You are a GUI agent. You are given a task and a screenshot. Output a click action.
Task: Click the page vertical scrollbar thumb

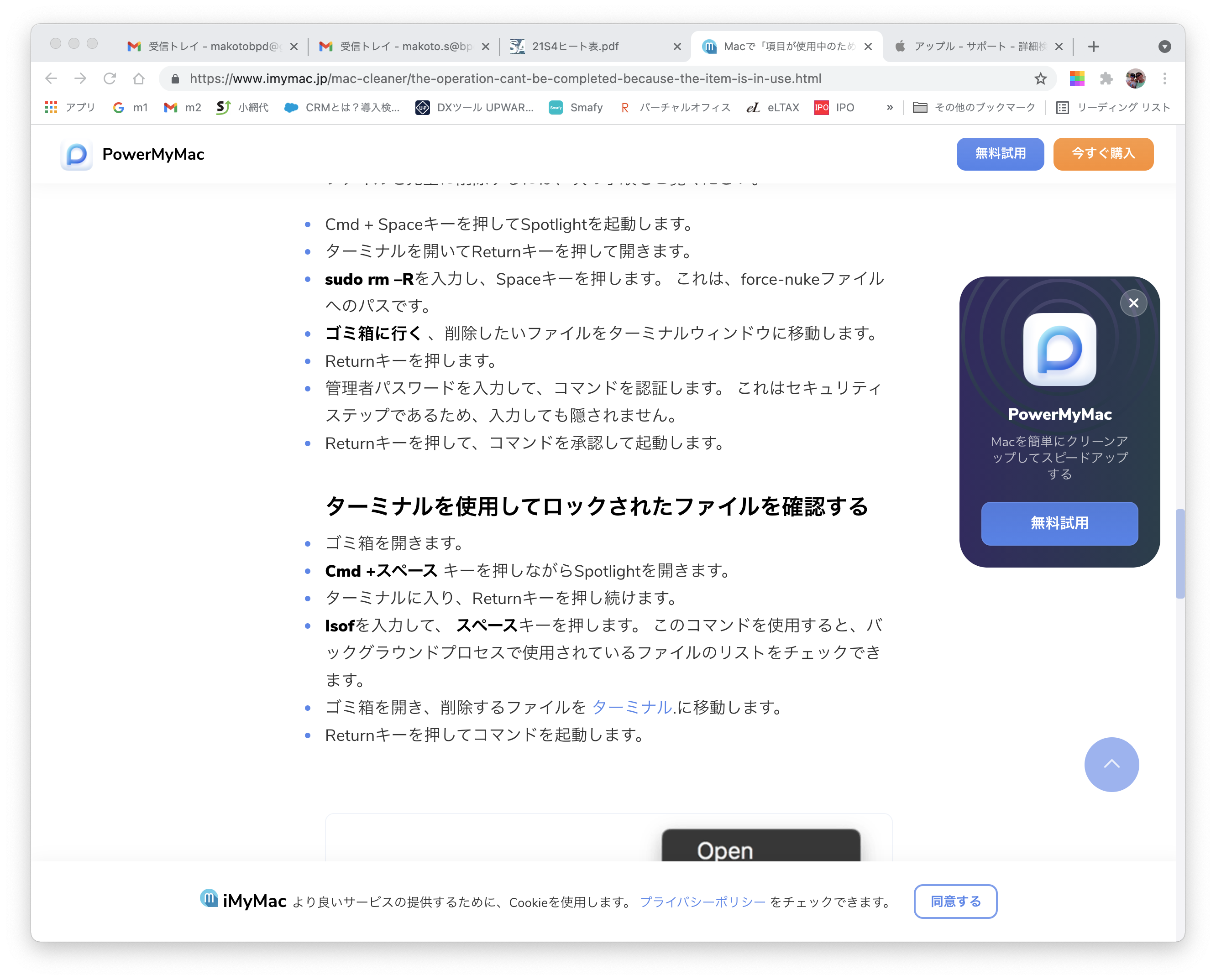[x=1180, y=553]
